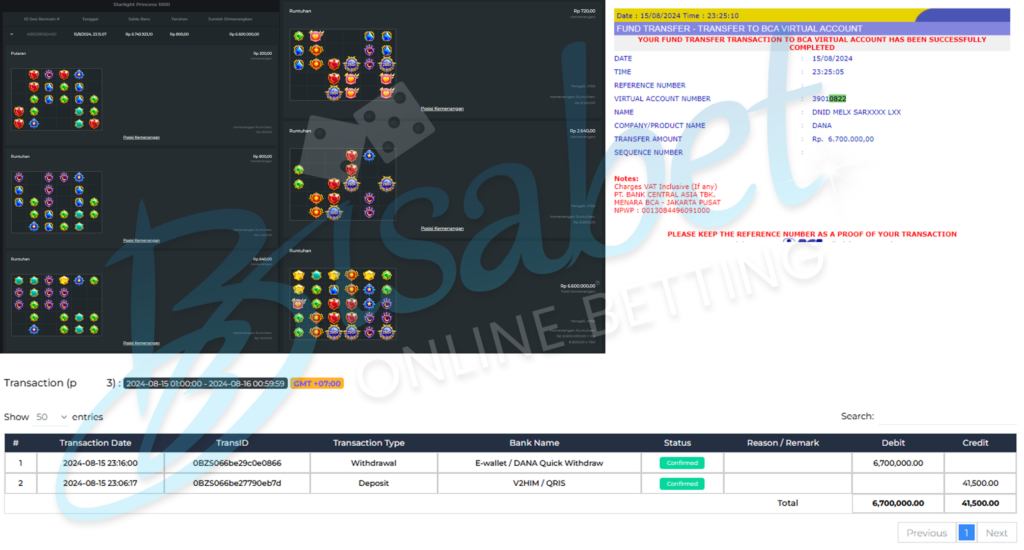Open Posisi Kemenangan link under Rp 720,00 Runtuhan
Viewport: 1024px width, 550px height.
[x=442, y=109]
